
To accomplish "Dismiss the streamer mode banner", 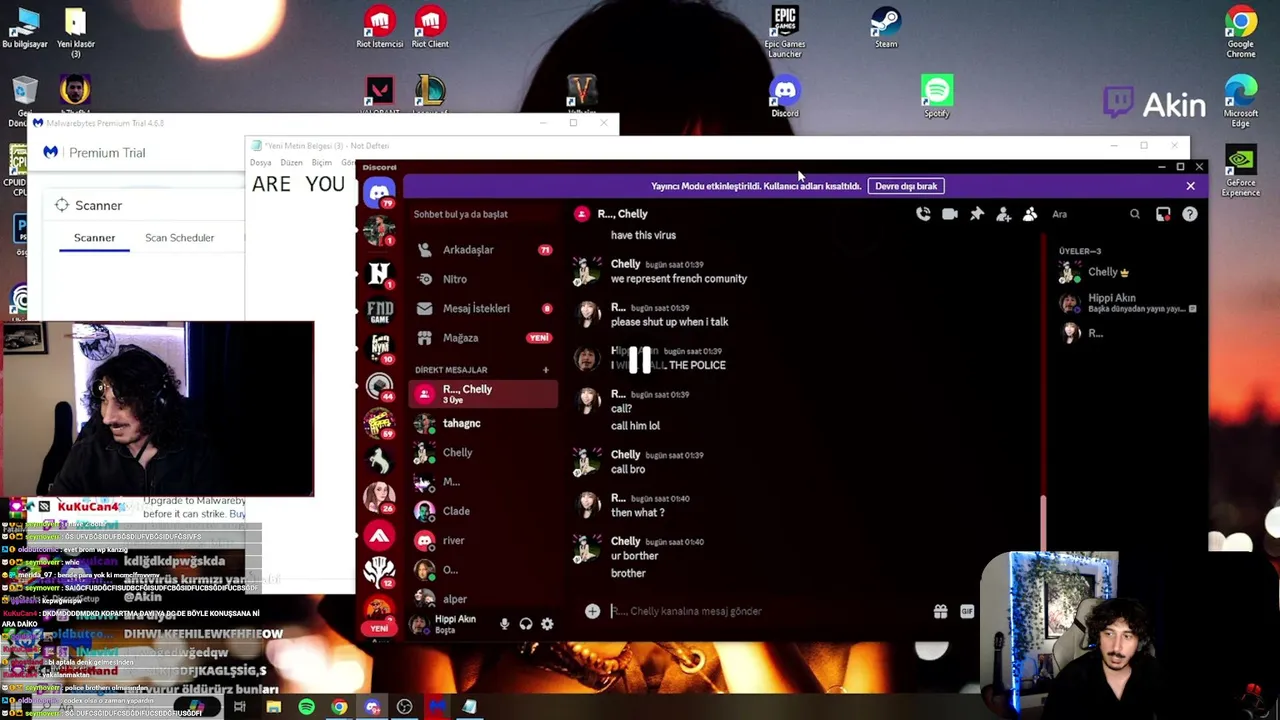I will coord(1190,186).
